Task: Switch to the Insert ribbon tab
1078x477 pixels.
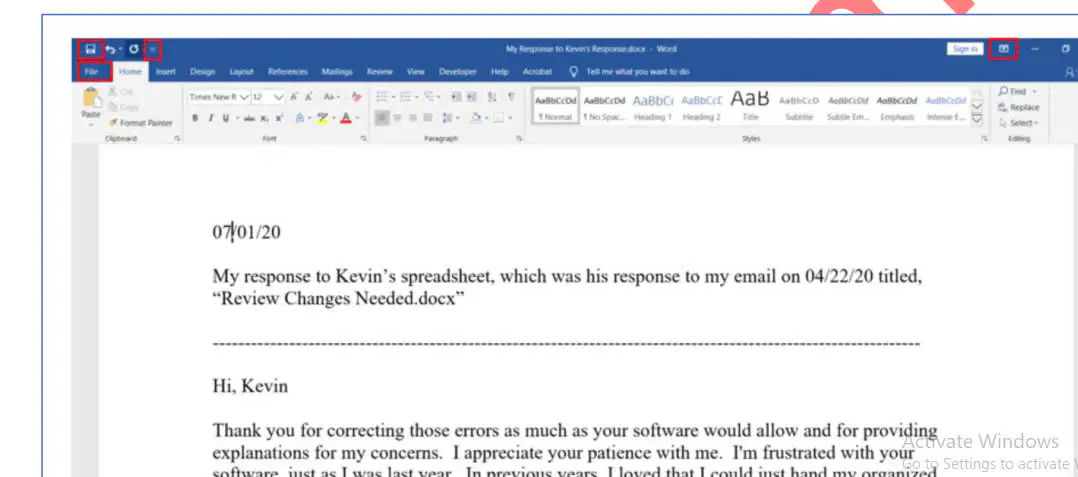Action: pyautogui.click(x=166, y=71)
